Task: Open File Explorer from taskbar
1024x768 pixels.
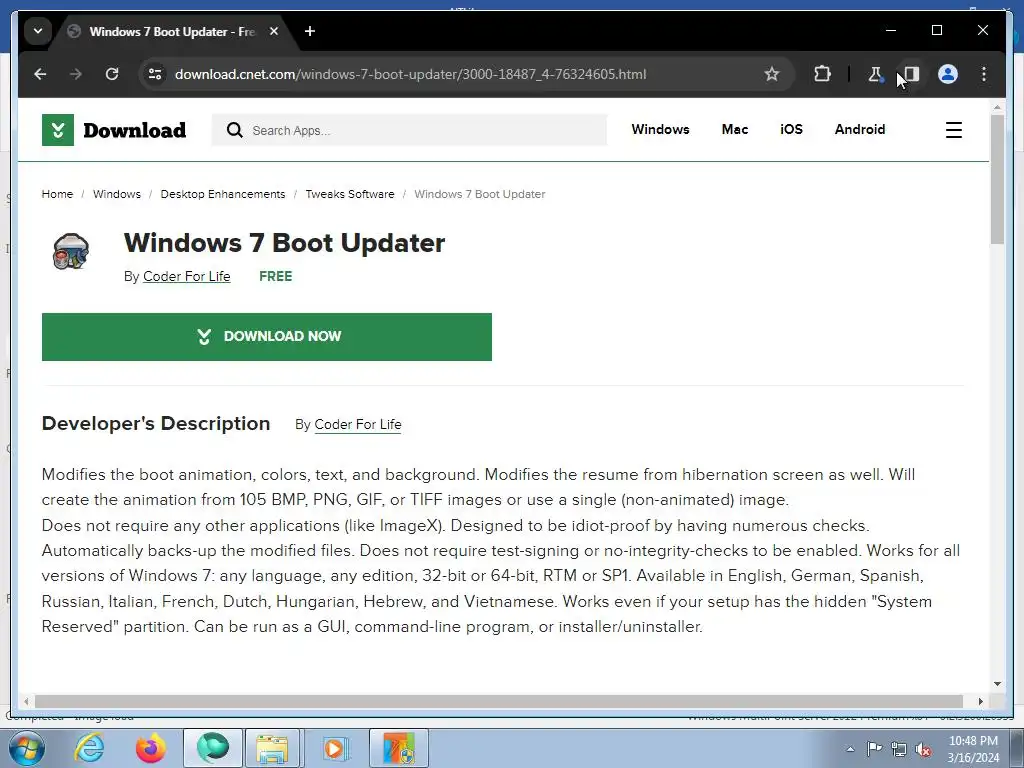Action: point(272,748)
